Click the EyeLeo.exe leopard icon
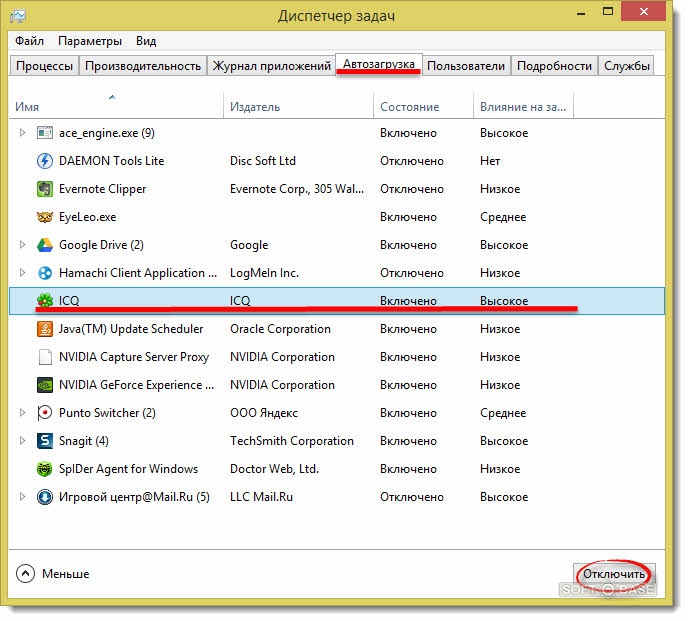Image resolution: width=688 pixels, height=621 pixels. (x=44, y=217)
